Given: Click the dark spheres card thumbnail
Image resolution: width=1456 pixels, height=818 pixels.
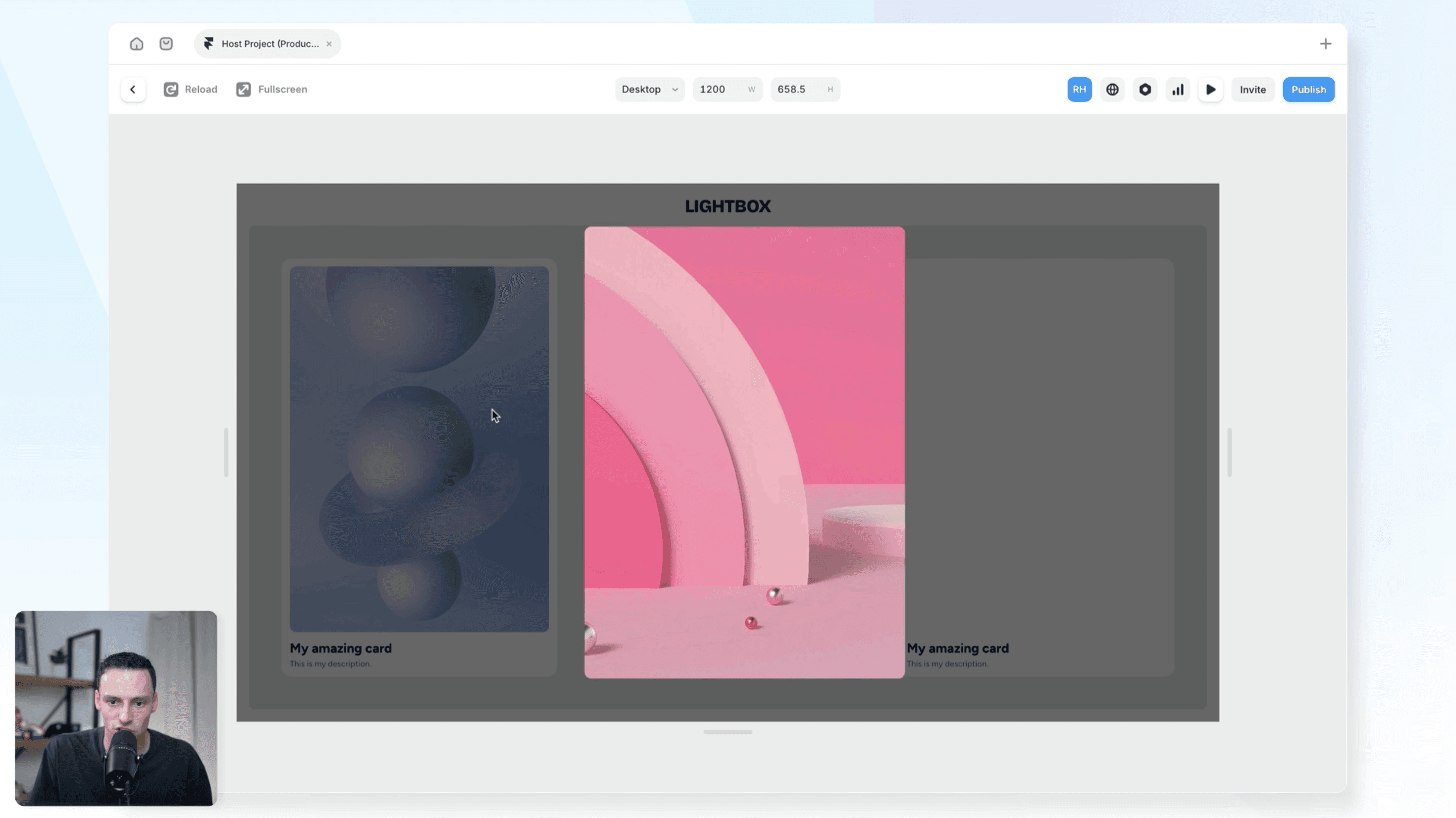Looking at the screenshot, I should point(419,449).
